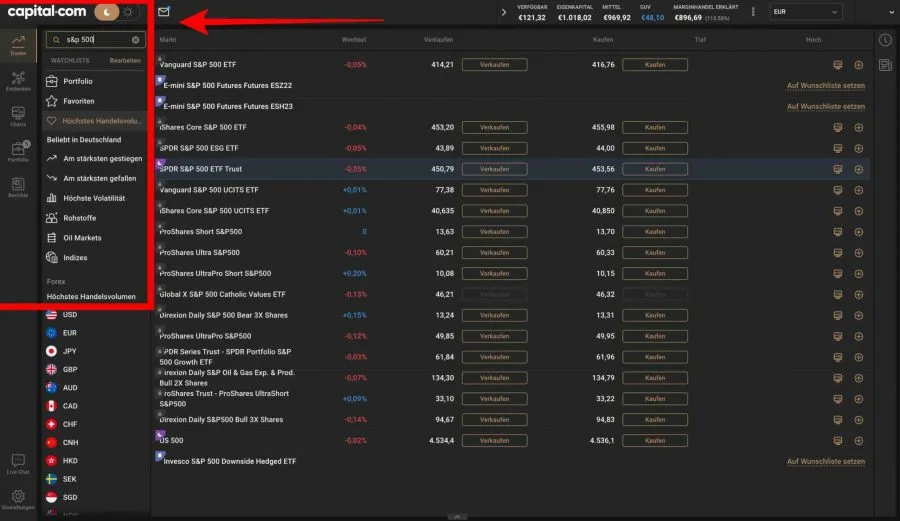The width and height of the screenshot is (900, 521).
Task: Click Verkaufen in US 500 row
Action: click(x=494, y=441)
